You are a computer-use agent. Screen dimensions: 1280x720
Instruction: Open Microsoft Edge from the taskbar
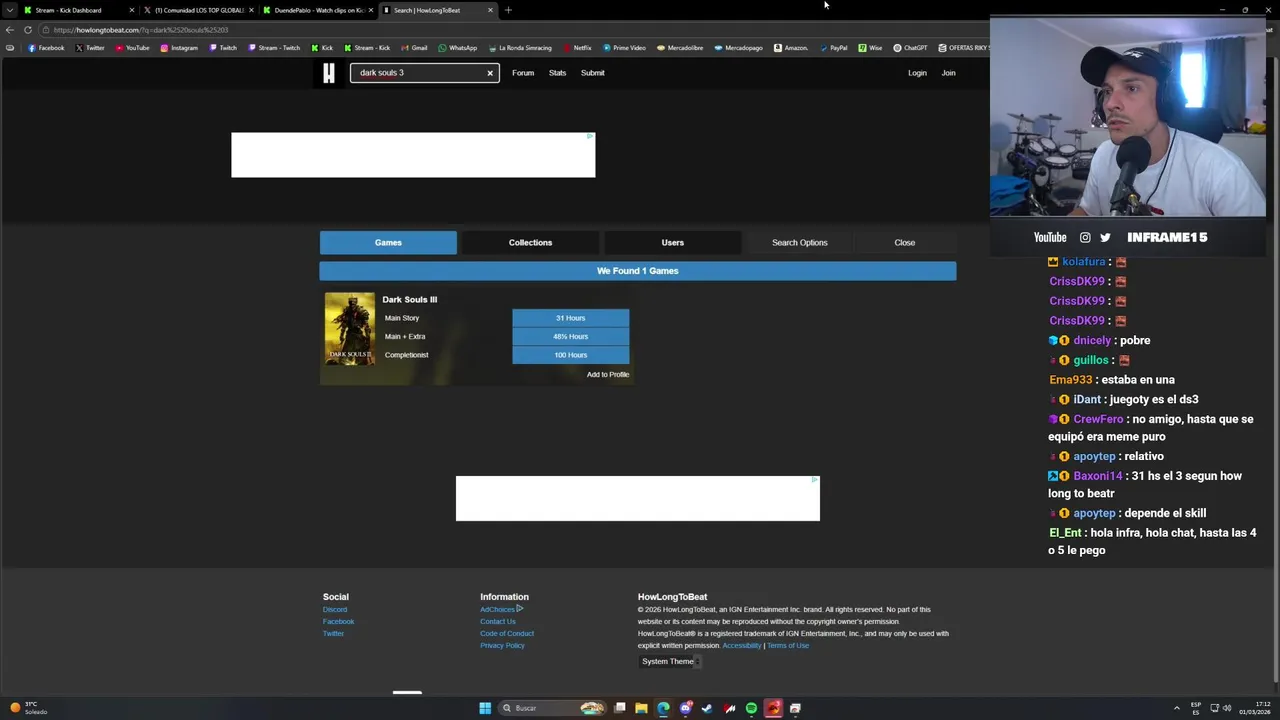[663, 708]
